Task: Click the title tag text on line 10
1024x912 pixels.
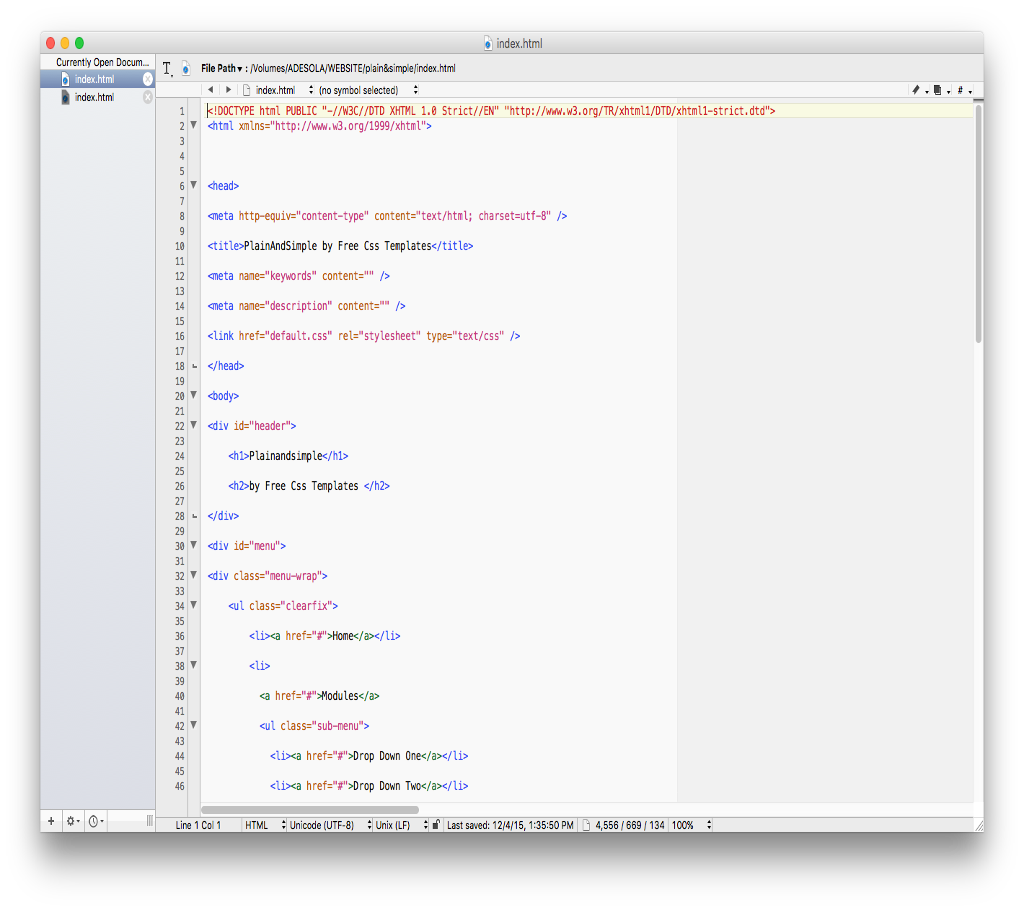Action: click(x=340, y=246)
